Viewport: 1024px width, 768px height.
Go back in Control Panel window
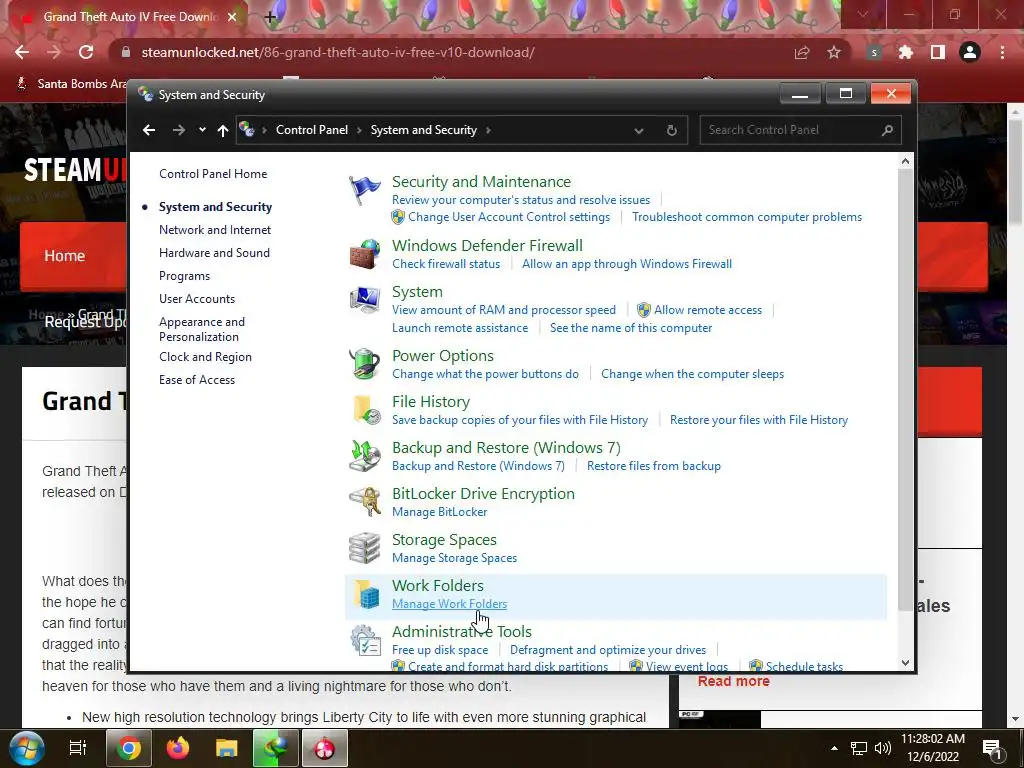pyautogui.click(x=149, y=130)
